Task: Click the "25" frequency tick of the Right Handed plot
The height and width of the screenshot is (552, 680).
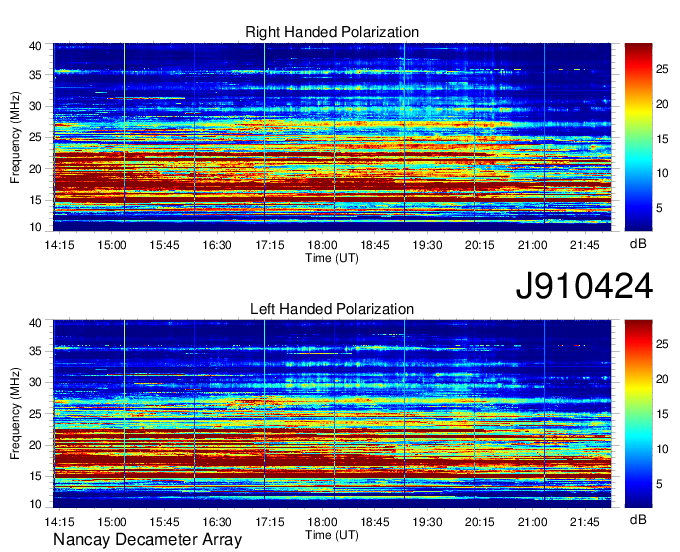Action: pyautogui.click(x=35, y=137)
